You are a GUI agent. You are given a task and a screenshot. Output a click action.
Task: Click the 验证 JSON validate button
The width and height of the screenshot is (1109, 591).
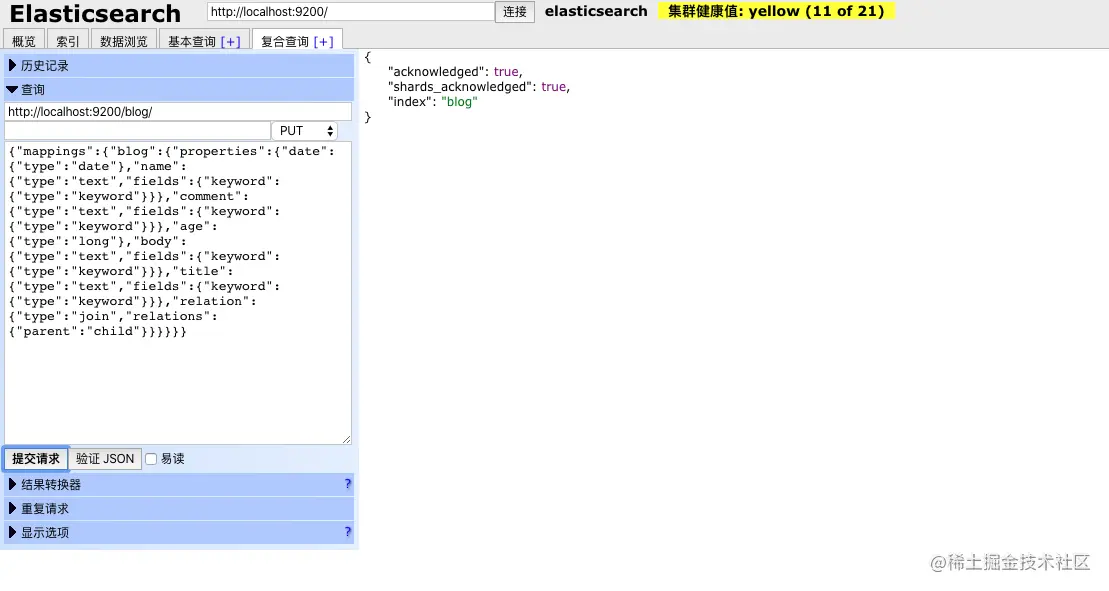point(105,459)
